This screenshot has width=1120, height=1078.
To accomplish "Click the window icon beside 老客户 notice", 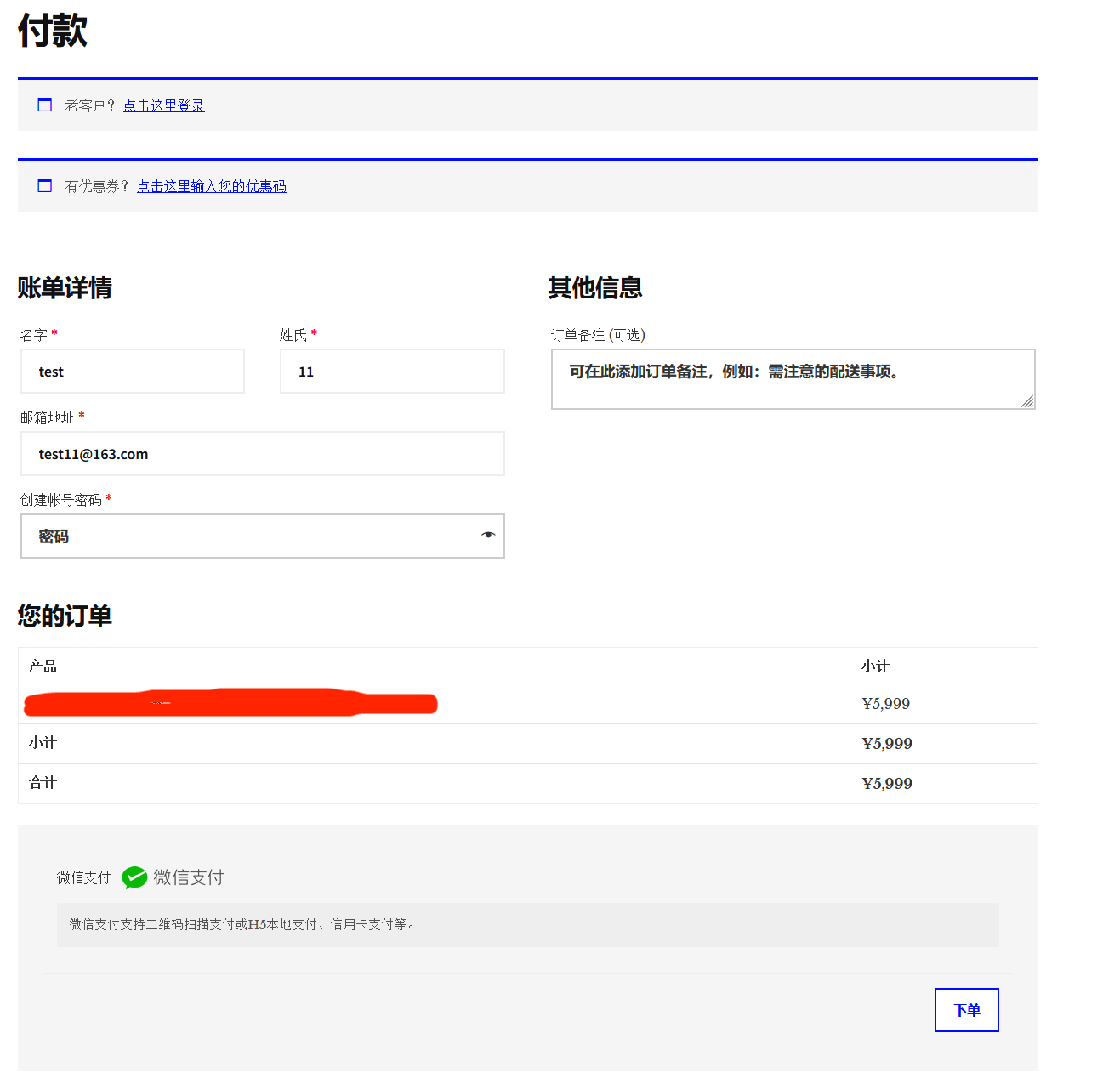I will point(45,105).
